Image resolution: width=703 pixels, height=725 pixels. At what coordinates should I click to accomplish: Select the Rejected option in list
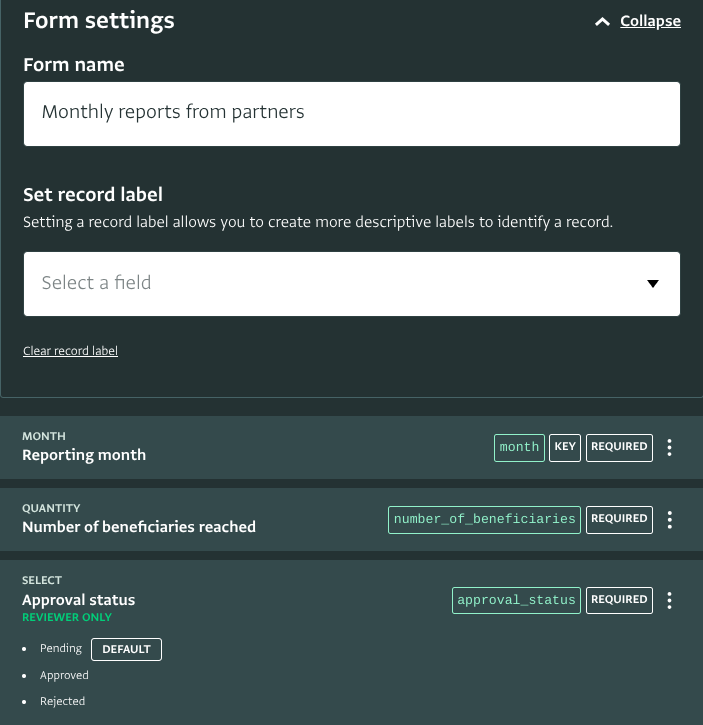[x=62, y=701]
